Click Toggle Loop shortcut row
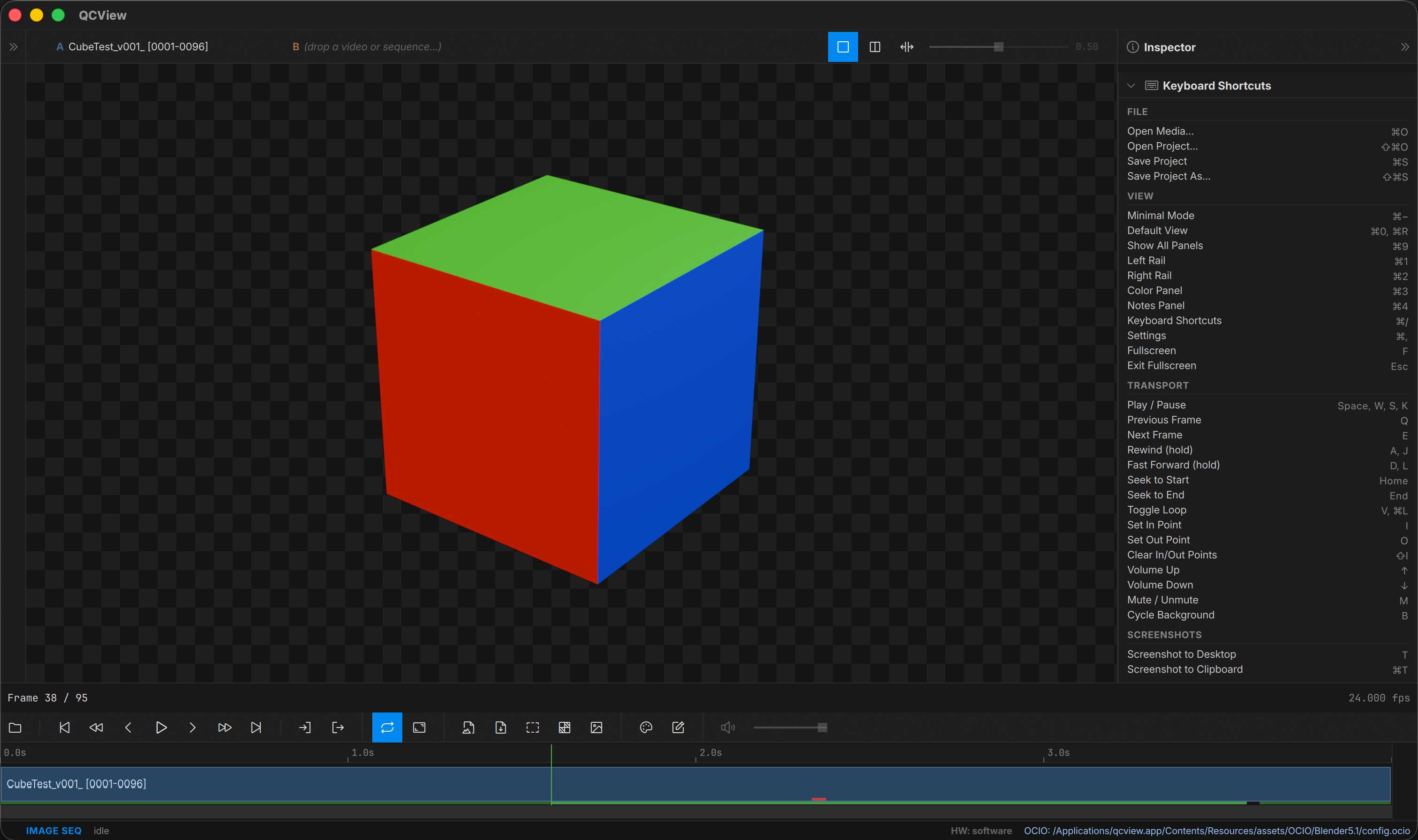Screen dimensions: 1418x840 [x=1267, y=510]
